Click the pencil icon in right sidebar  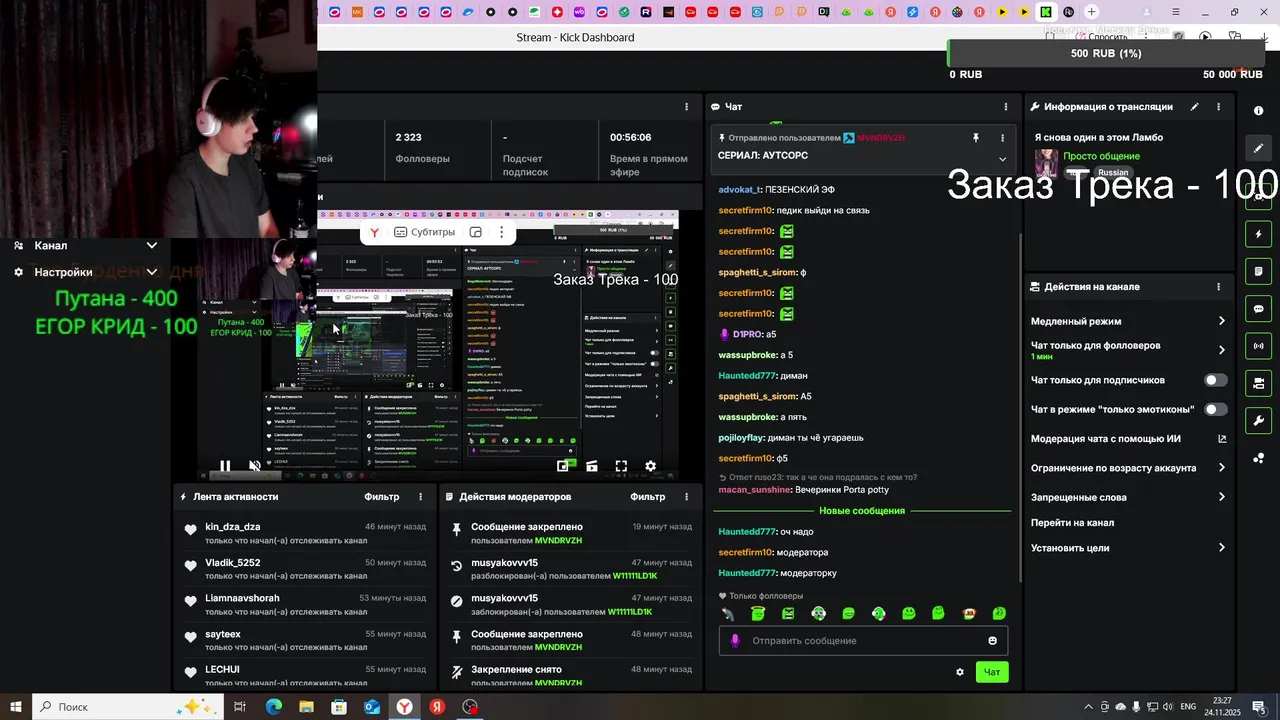tap(1259, 148)
